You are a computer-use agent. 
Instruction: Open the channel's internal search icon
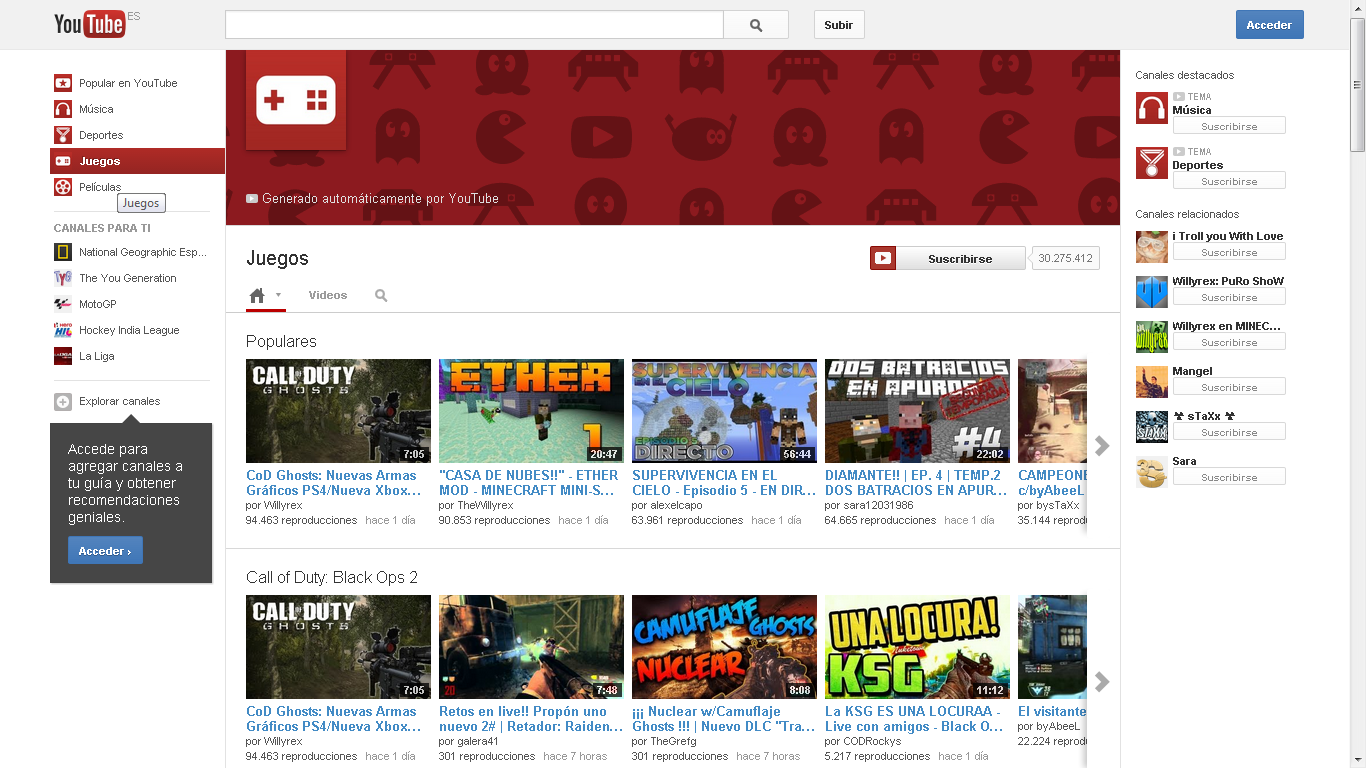(380, 295)
